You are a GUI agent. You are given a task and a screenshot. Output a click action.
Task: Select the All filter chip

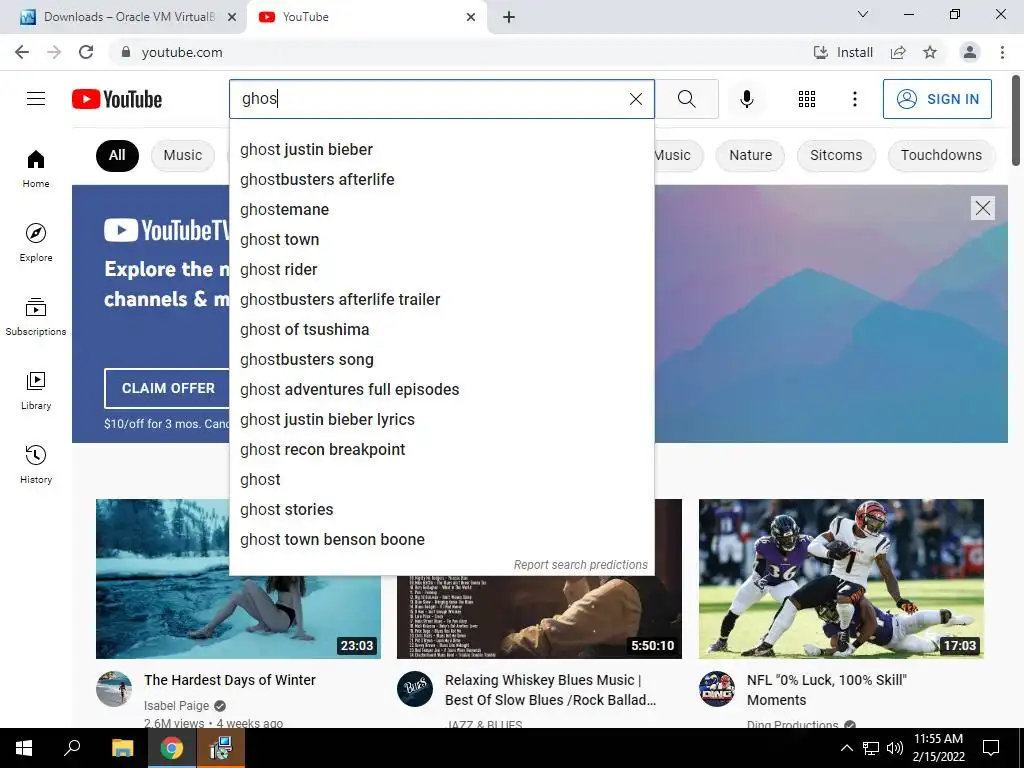pyautogui.click(x=118, y=155)
